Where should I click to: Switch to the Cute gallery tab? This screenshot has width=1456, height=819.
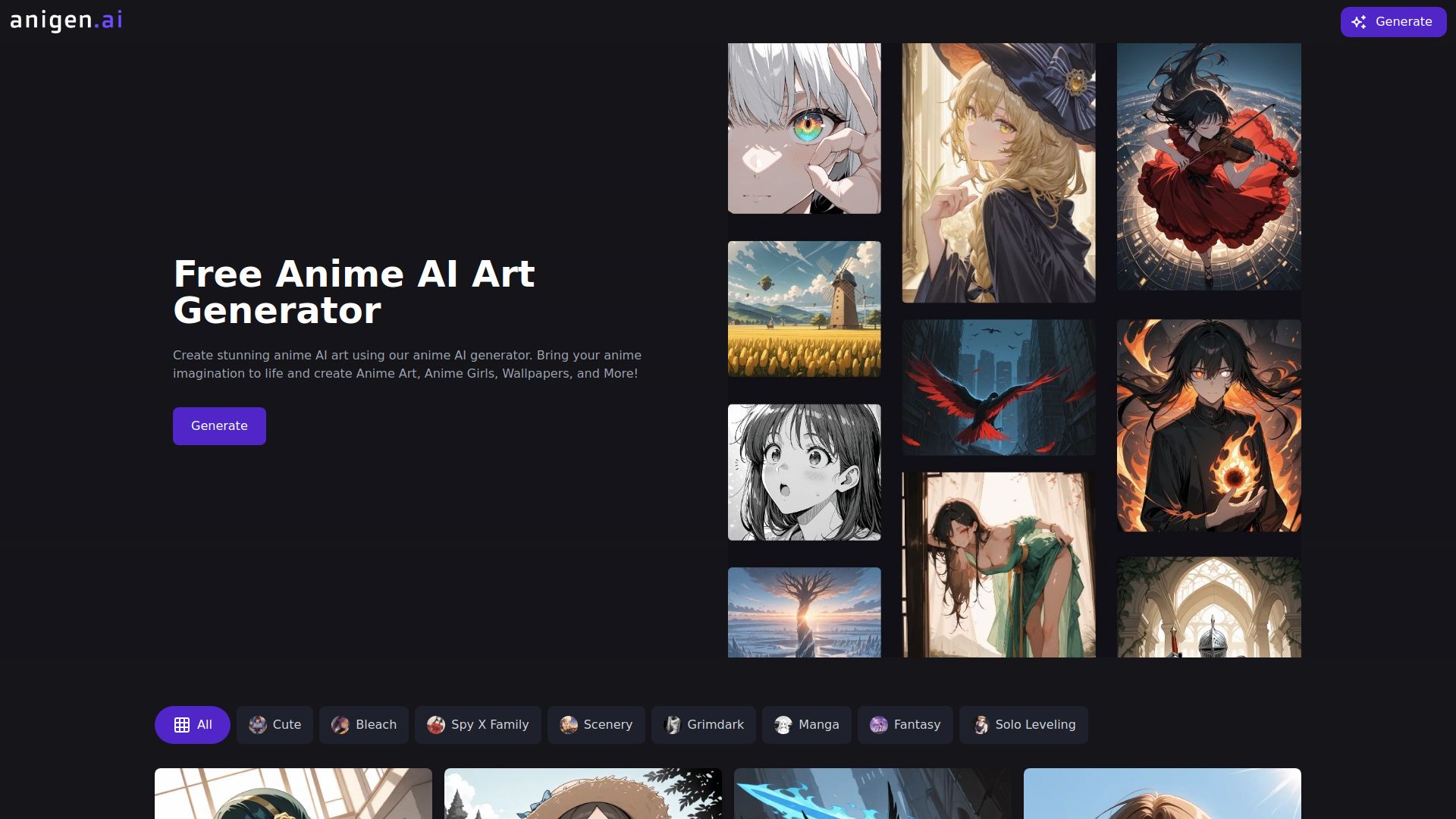tap(275, 724)
